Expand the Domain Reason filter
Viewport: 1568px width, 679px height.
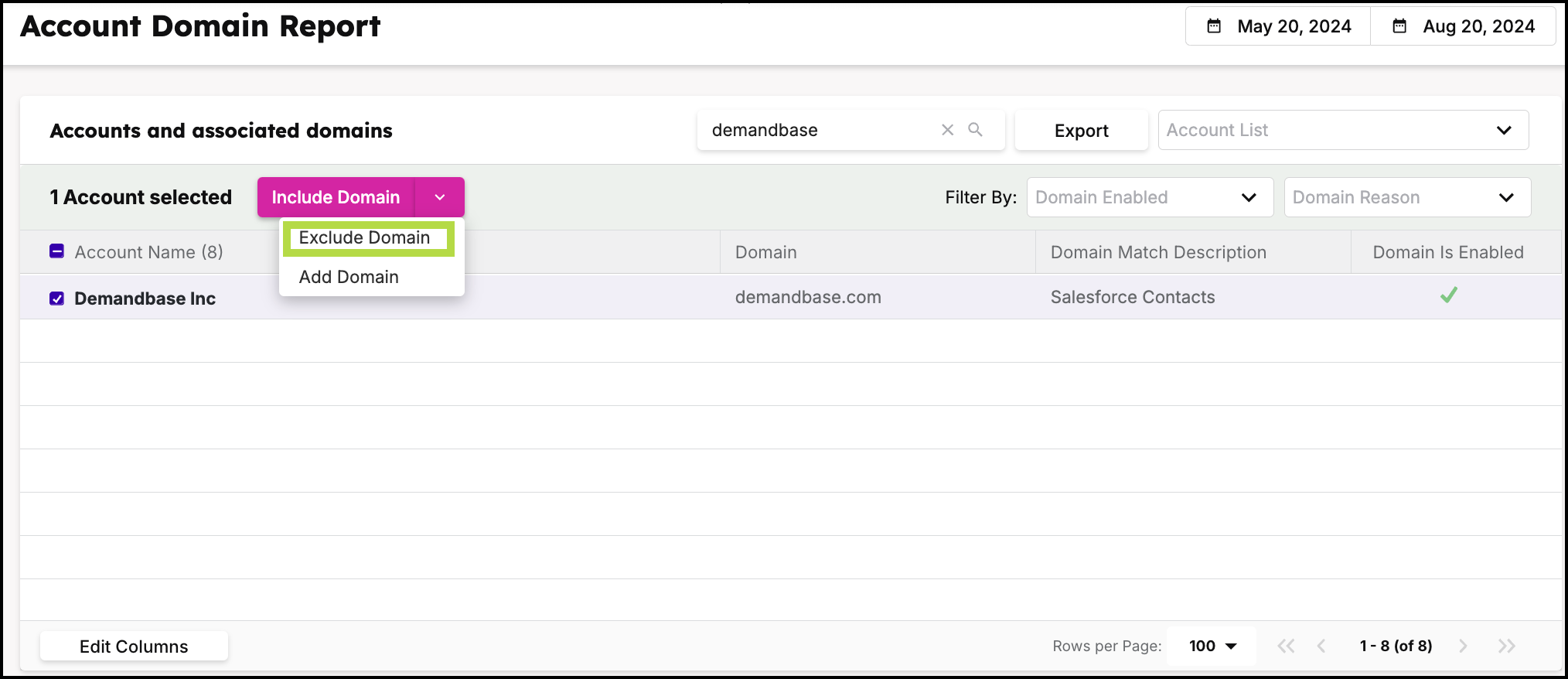[1407, 197]
